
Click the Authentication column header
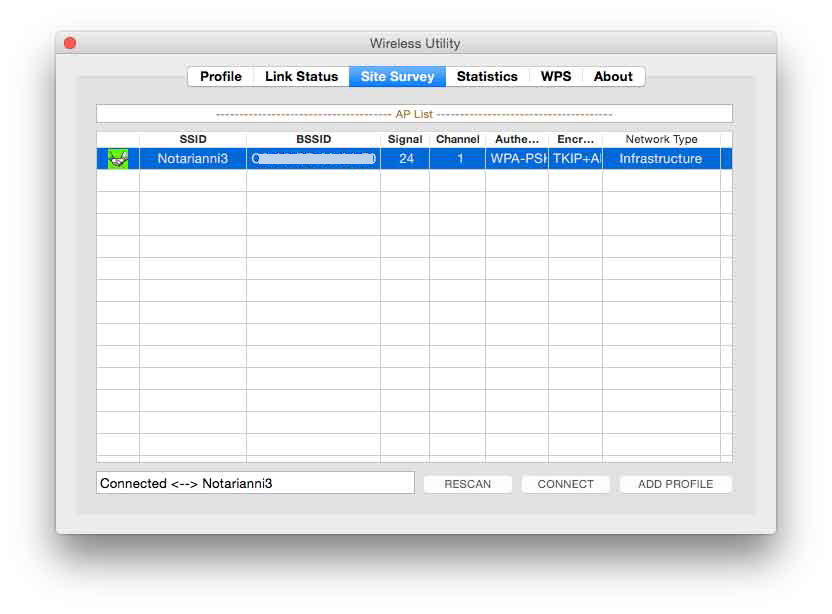coord(517,140)
